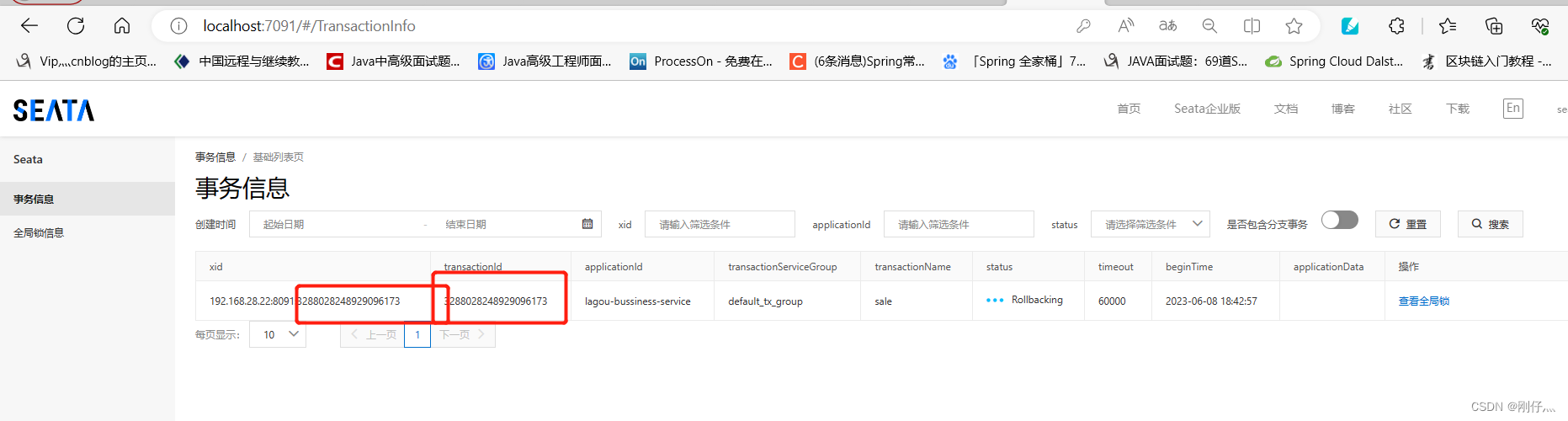Click the 结束日期 end date field

point(505,224)
